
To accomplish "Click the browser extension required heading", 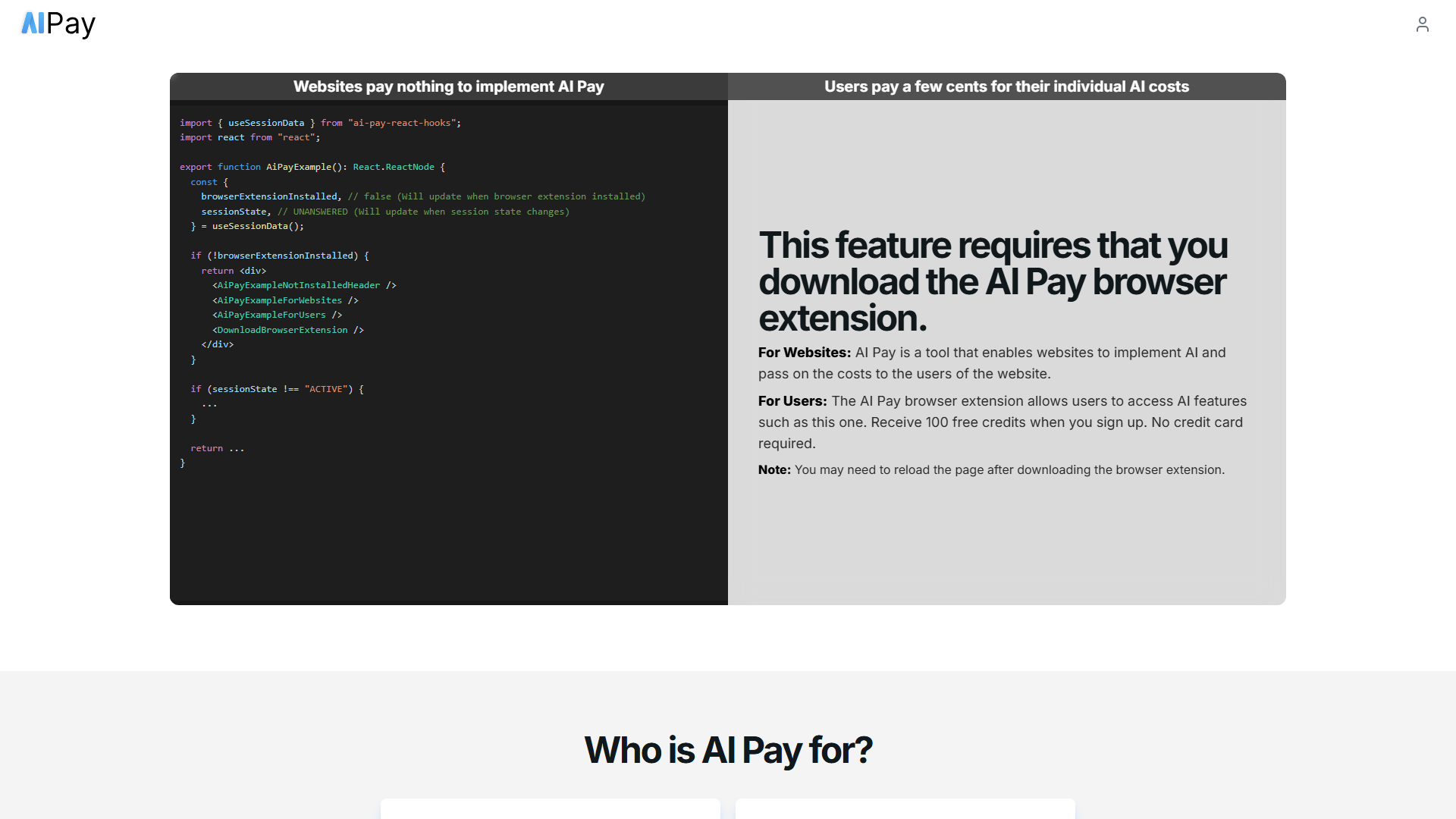I will pyautogui.click(x=992, y=281).
